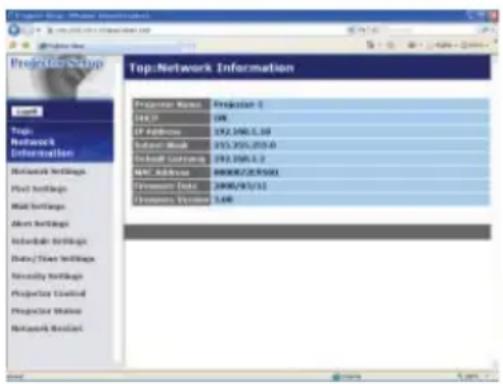Click the subnet mask value 255.255.255.0

[245, 145]
